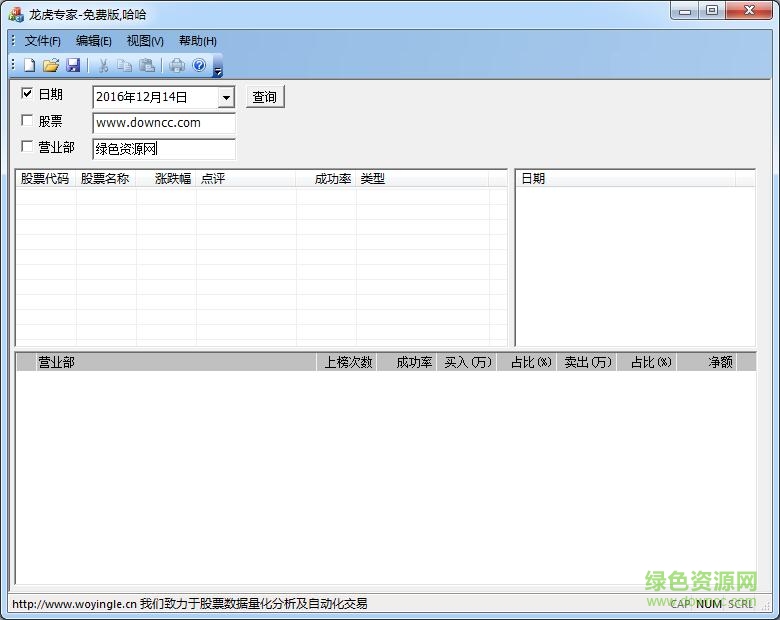Sort by the 点评 column header
Image resolution: width=780 pixels, height=620 pixels.
[246, 179]
